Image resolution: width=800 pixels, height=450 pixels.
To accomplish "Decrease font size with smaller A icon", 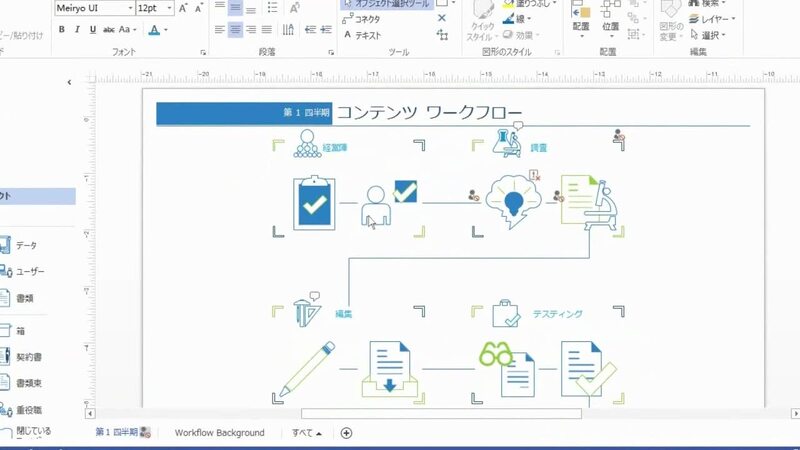I will pos(198,8).
